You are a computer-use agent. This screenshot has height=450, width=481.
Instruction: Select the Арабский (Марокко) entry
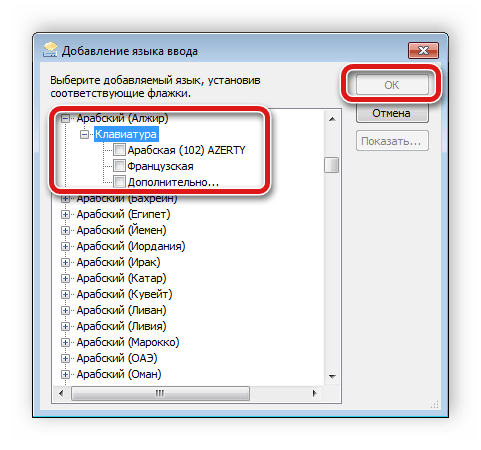click(x=128, y=342)
